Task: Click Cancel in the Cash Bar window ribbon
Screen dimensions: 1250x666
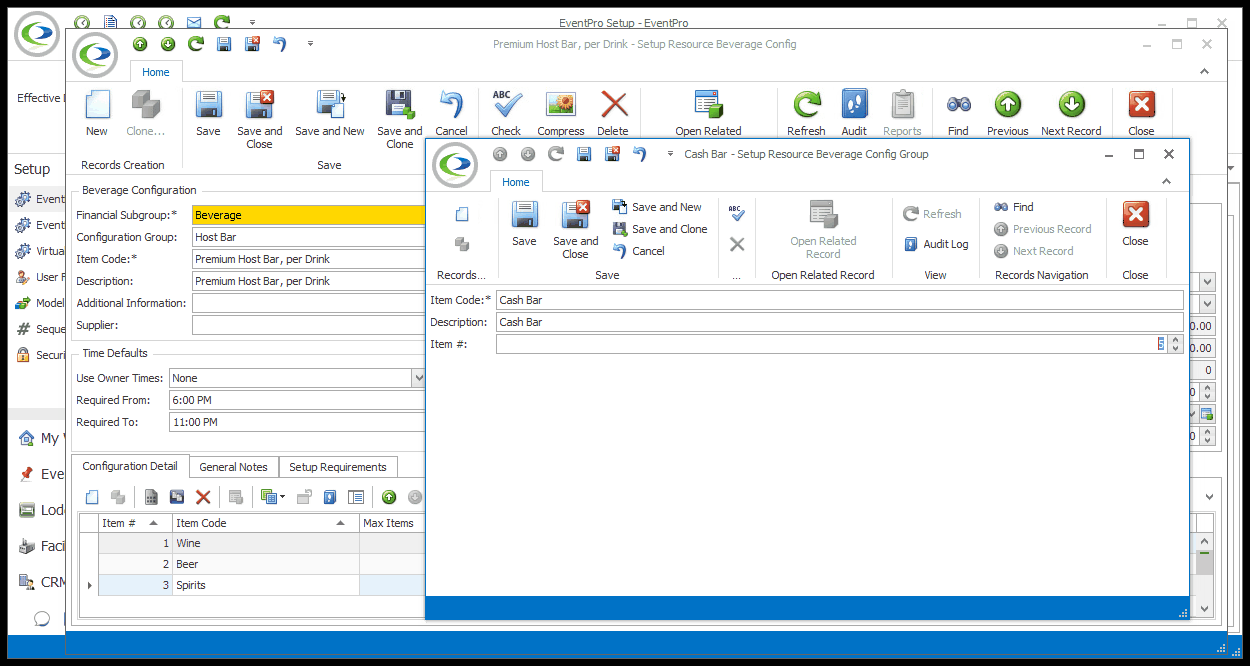Action: point(638,251)
